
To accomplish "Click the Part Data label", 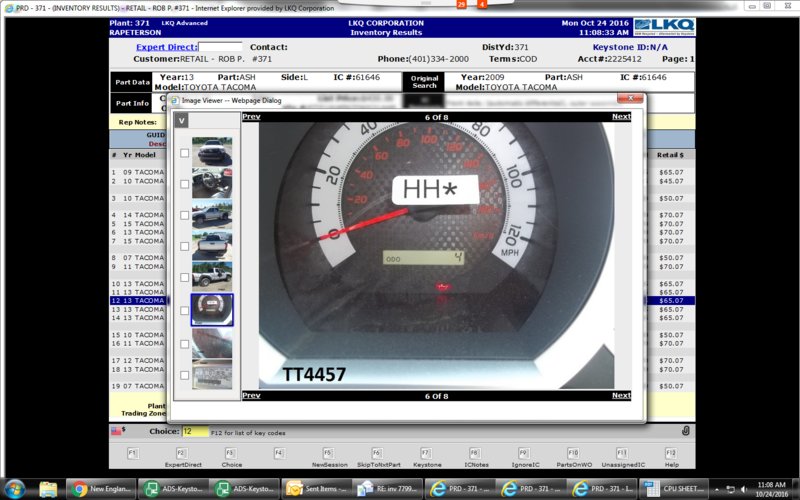I will tap(132, 82).
